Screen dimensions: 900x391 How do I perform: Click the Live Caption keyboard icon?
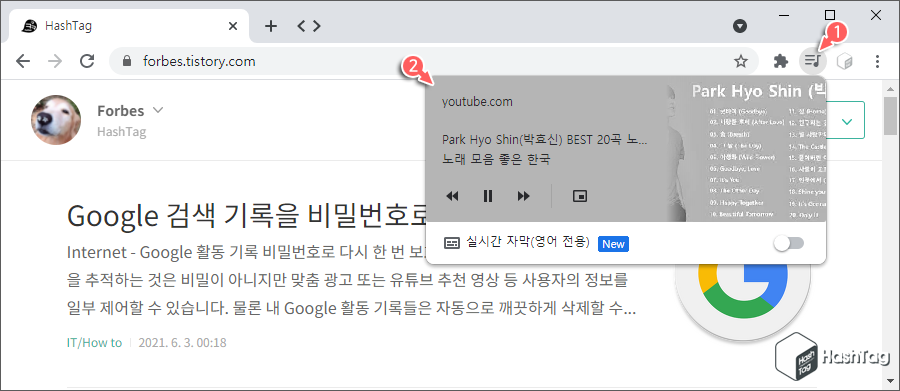452,243
